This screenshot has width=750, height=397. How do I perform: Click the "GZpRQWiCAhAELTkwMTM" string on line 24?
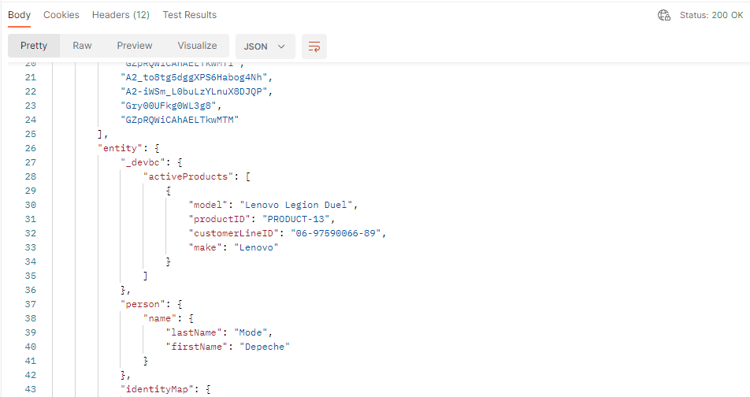tap(179, 120)
